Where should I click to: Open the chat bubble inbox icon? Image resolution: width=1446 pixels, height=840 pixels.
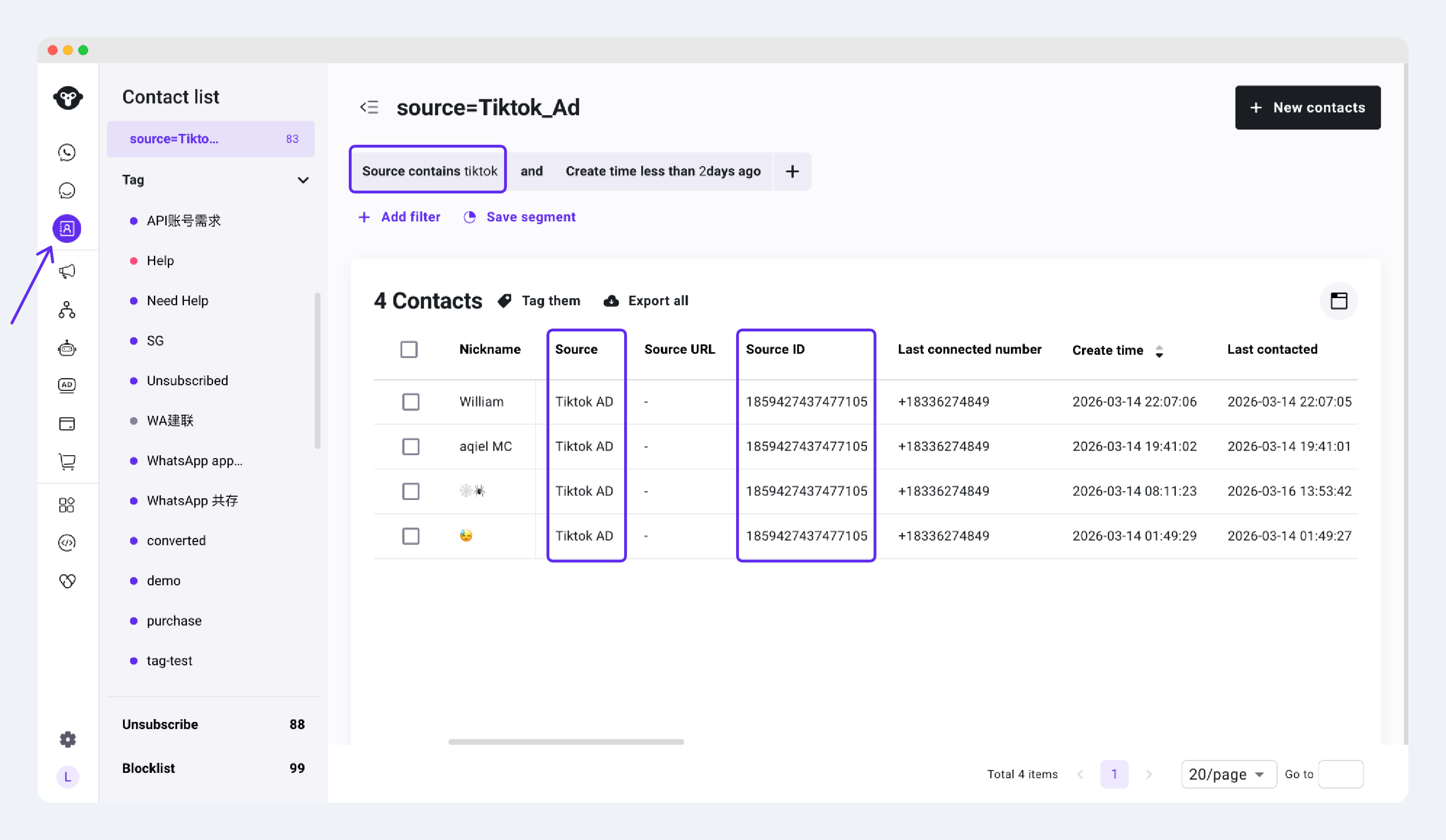coord(67,190)
